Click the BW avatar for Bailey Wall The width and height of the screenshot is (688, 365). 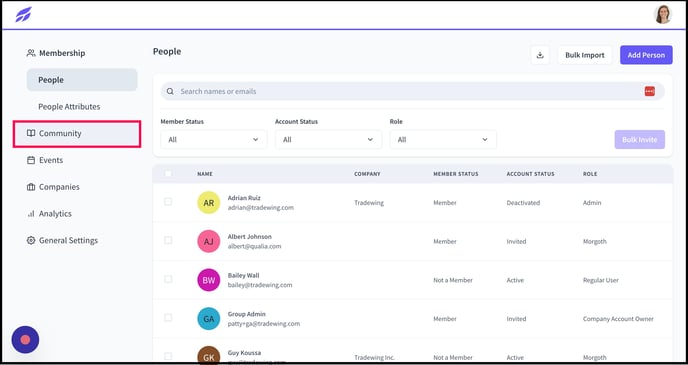[x=208, y=280]
